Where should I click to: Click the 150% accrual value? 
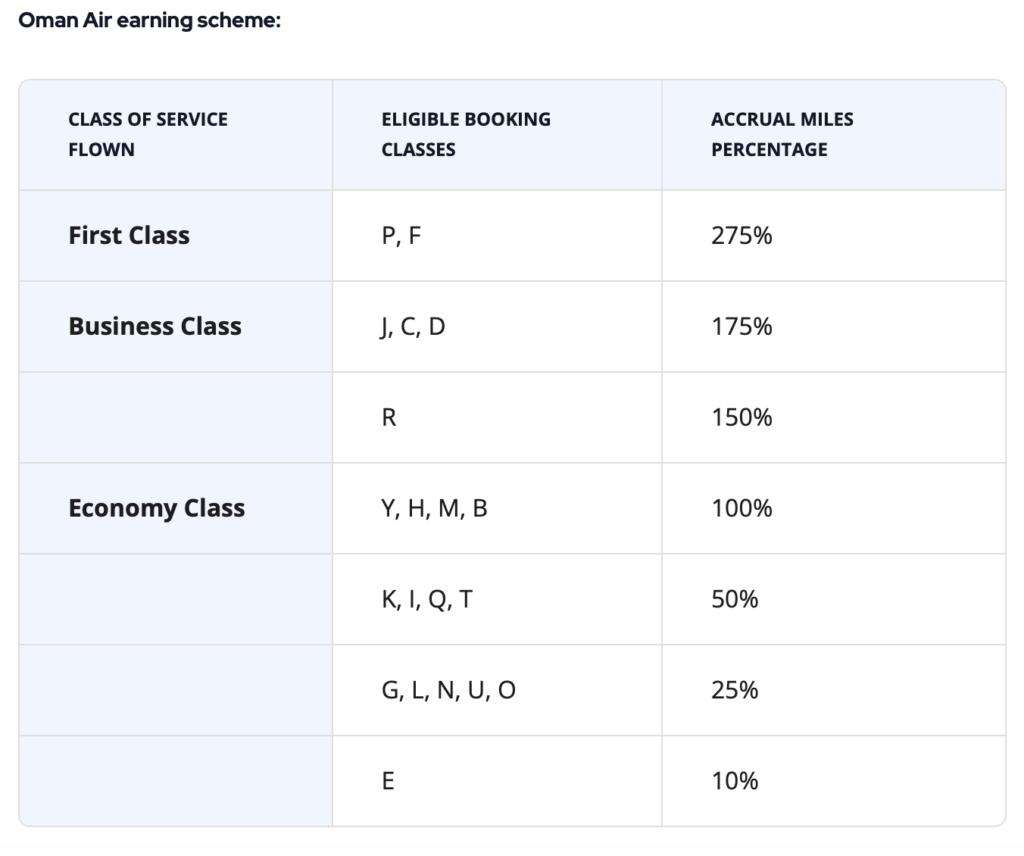(741, 418)
